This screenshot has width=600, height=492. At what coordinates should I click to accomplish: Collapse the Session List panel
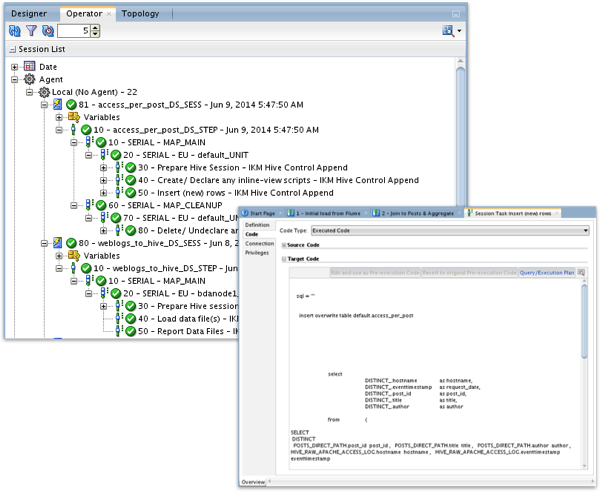(x=13, y=49)
